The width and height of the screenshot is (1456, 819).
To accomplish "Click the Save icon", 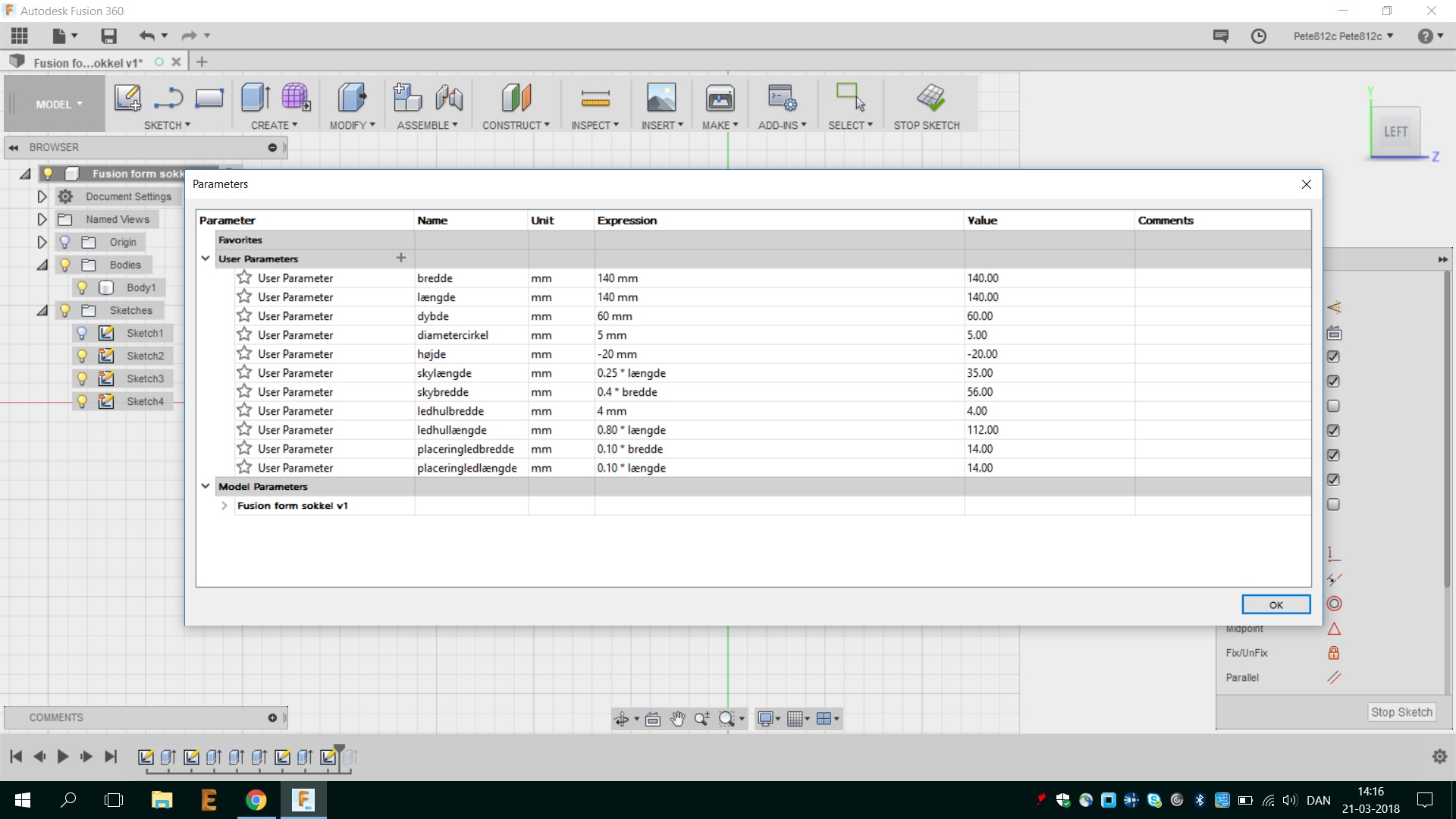I will [x=108, y=36].
